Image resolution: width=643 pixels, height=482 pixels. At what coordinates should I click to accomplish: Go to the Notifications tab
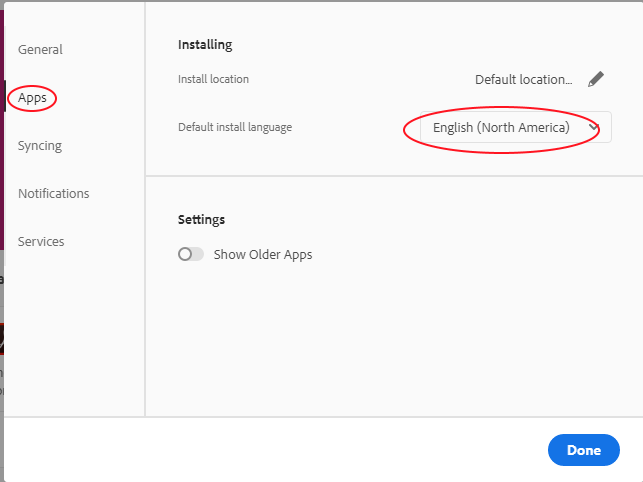[x=53, y=194]
